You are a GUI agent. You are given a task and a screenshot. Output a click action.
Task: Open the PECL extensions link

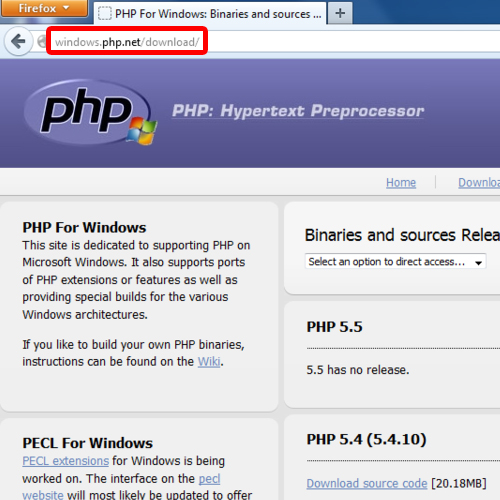66,461
